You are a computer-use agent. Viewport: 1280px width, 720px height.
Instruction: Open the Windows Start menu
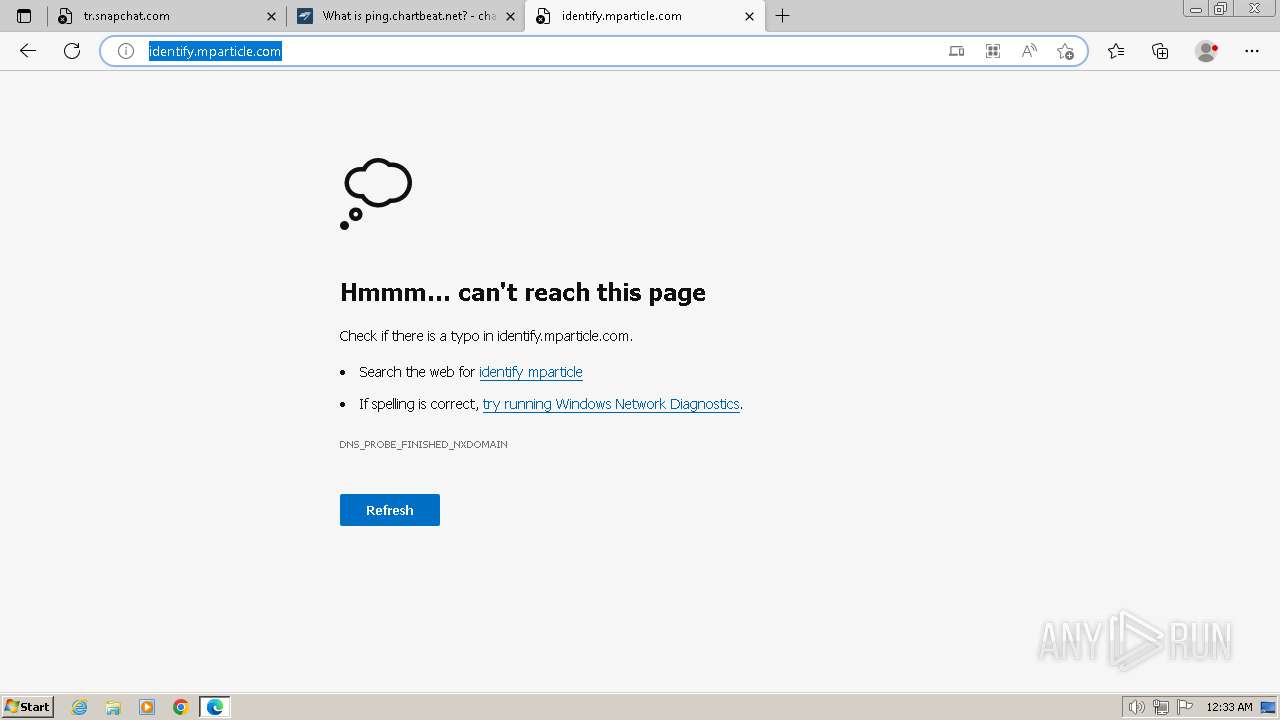pos(28,707)
